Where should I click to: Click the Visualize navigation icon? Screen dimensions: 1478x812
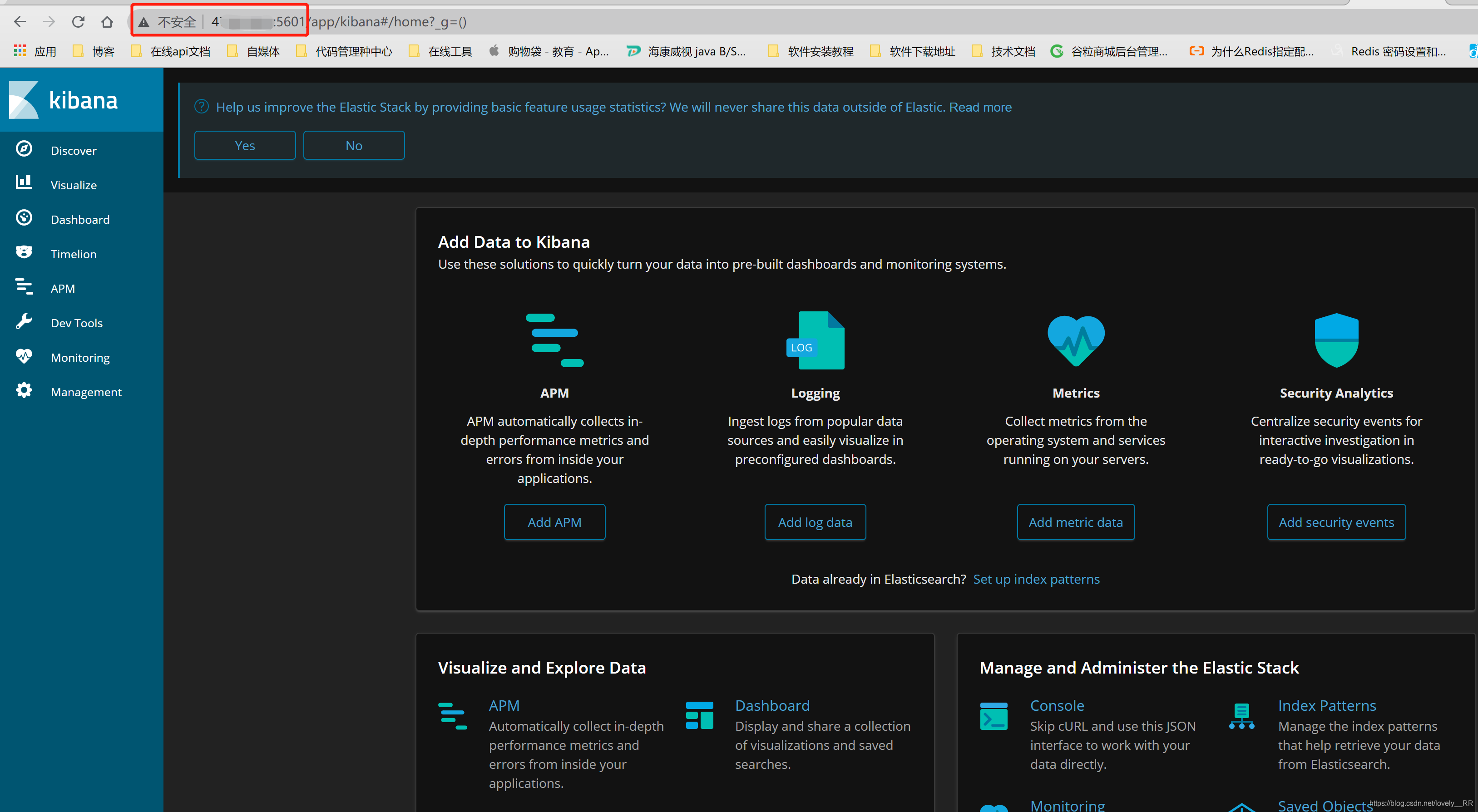pyautogui.click(x=24, y=184)
